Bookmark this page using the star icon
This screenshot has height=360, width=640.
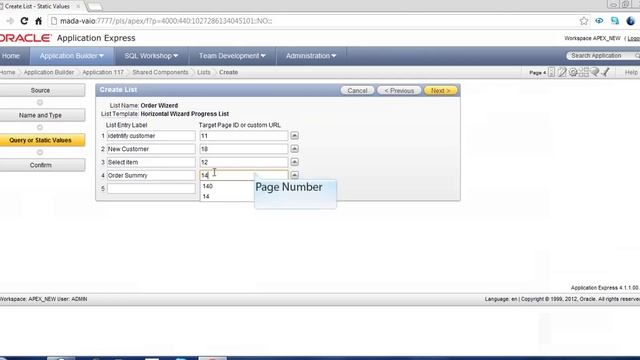[x=584, y=21]
